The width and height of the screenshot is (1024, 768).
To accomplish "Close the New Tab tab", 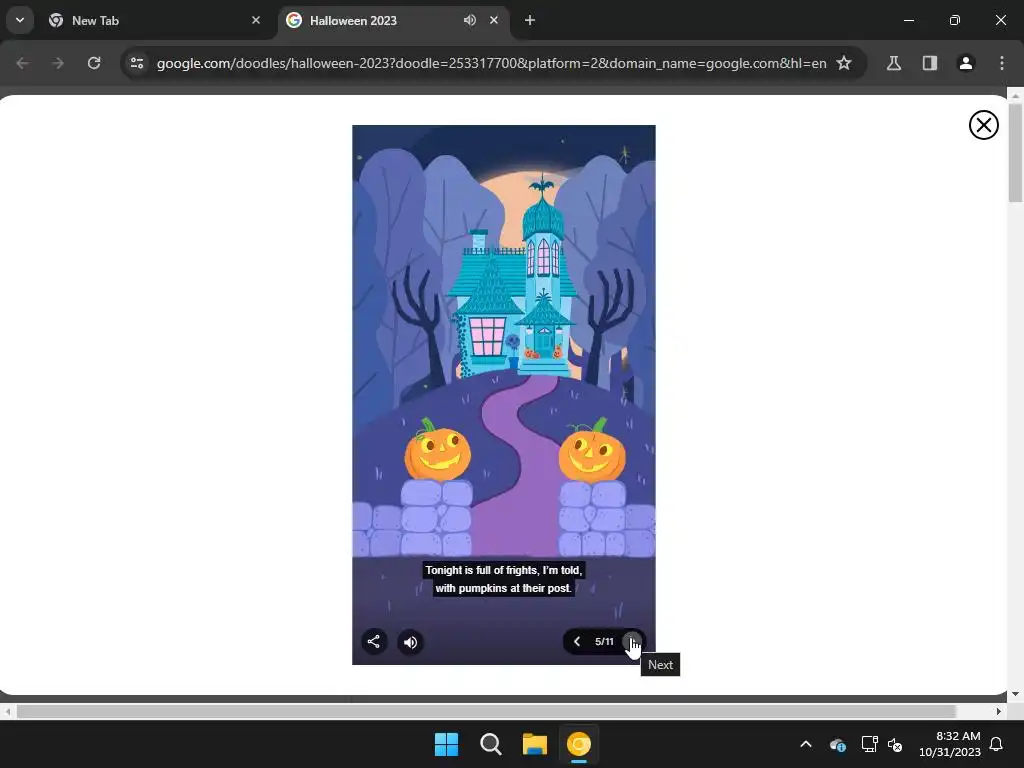I will pyautogui.click(x=256, y=20).
